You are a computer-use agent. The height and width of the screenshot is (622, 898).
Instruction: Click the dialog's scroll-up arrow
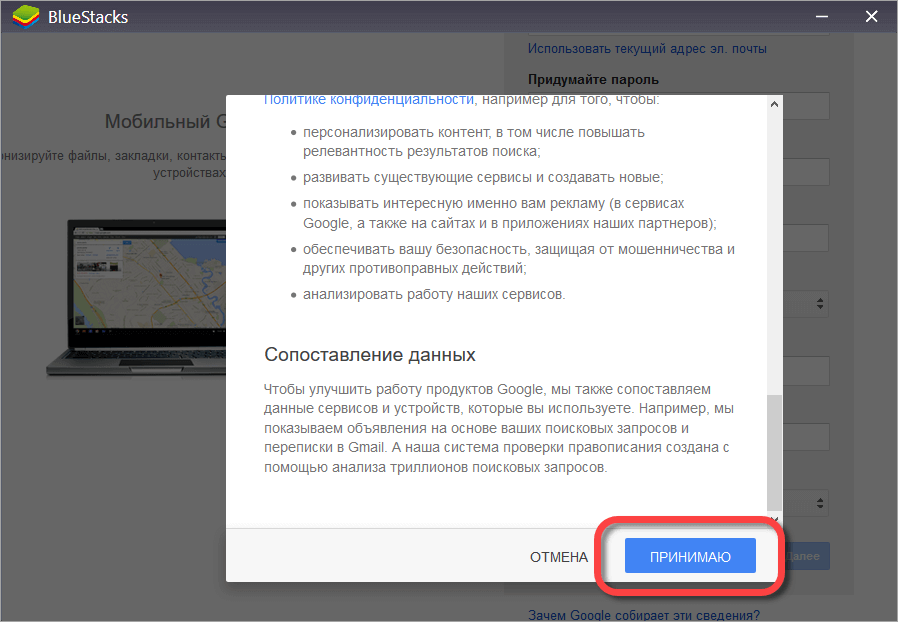coord(774,102)
